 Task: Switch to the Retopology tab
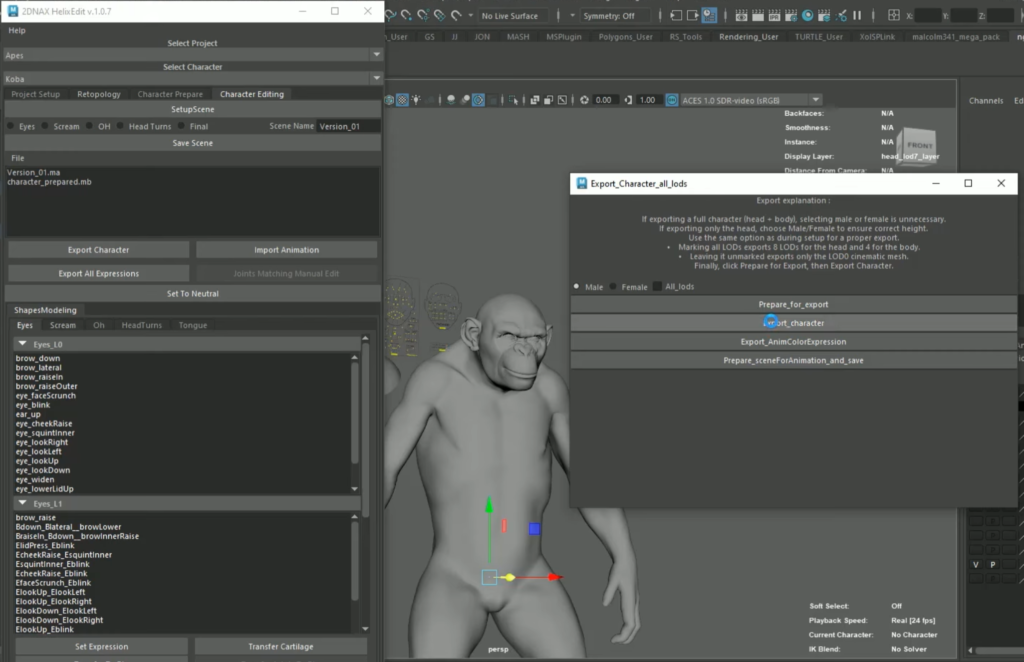tap(98, 94)
